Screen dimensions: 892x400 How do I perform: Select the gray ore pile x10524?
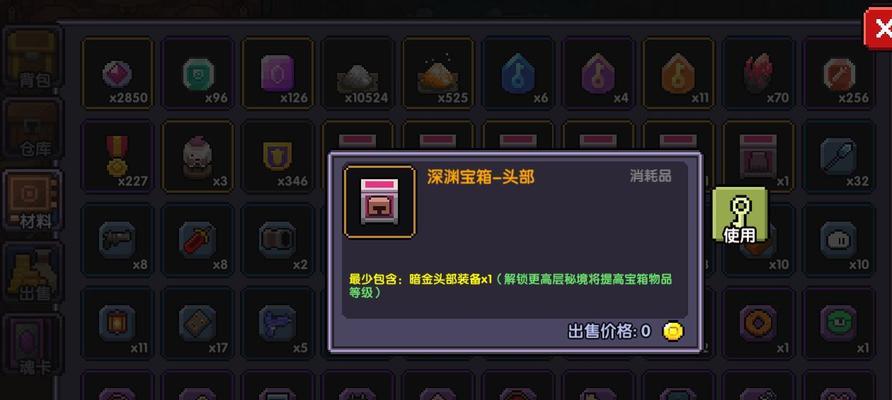coord(358,73)
